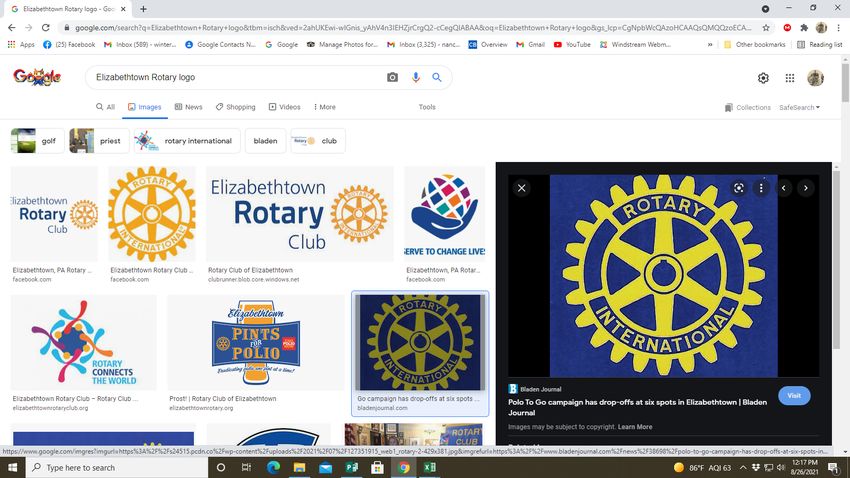This screenshot has height=478, width=850.
Task: Click the search by image camera icon
Action: pos(392,77)
